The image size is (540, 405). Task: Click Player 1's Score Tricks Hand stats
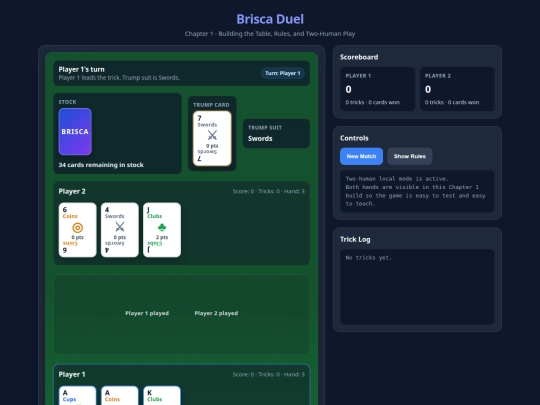click(x=269, y=374)
